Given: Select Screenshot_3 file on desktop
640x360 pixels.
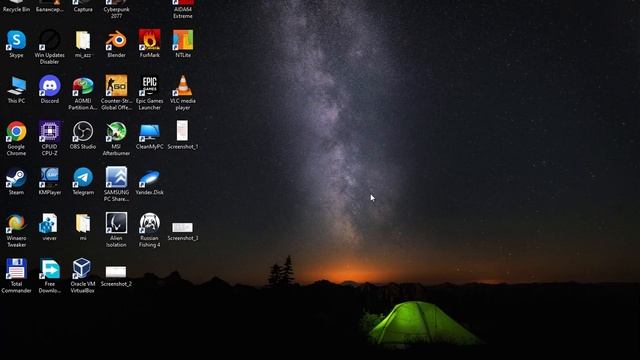Looking at the screenshot, I should click(182, 231).
